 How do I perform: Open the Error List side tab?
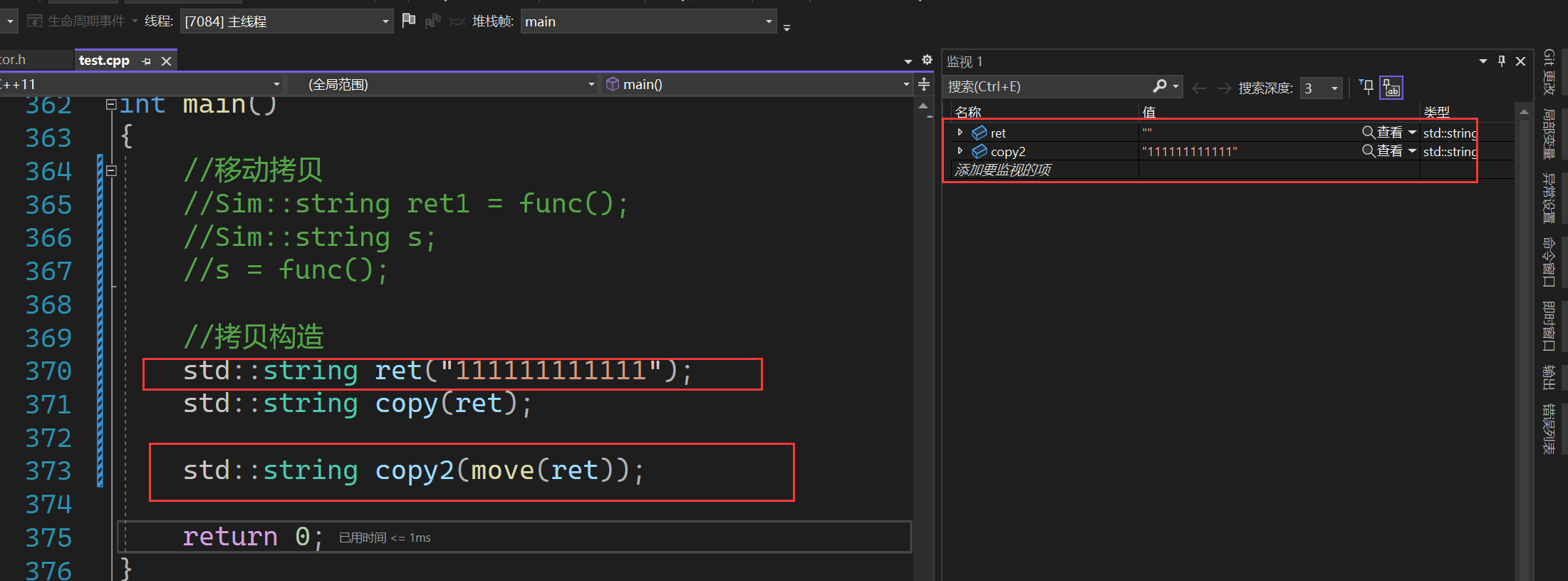pyautogui.click(x=1549, y=428)
